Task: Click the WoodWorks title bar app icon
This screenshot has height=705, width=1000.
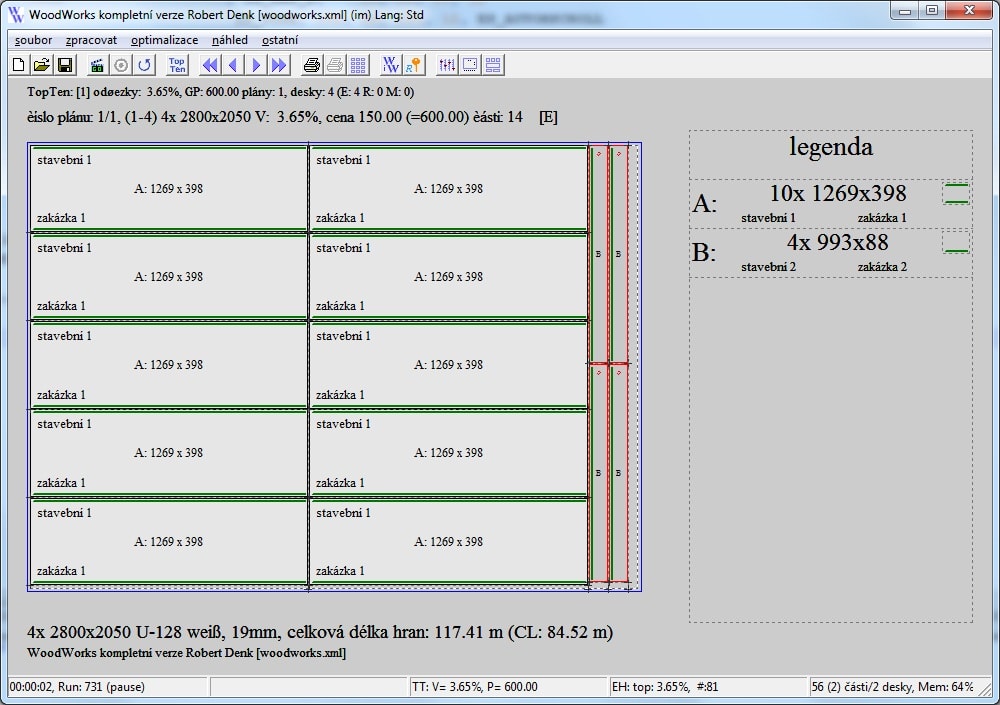Action: (15, 14)
